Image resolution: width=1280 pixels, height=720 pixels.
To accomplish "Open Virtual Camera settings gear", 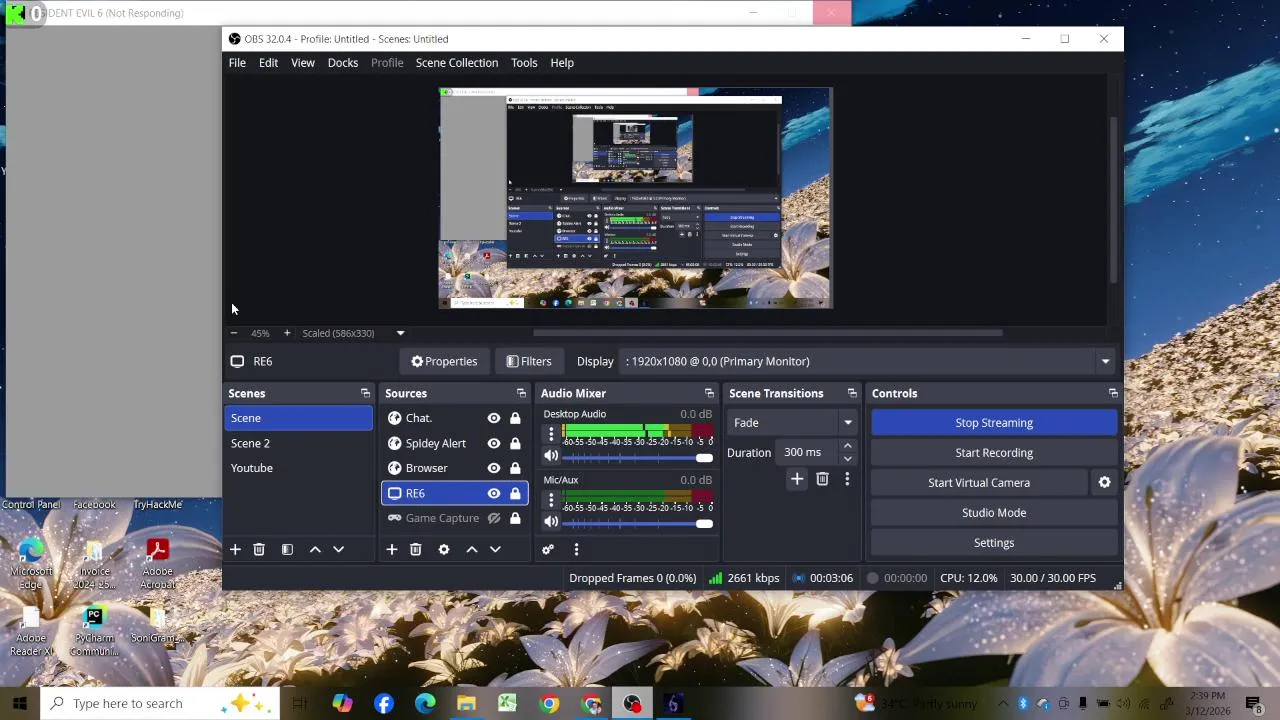I will 1104,483.
